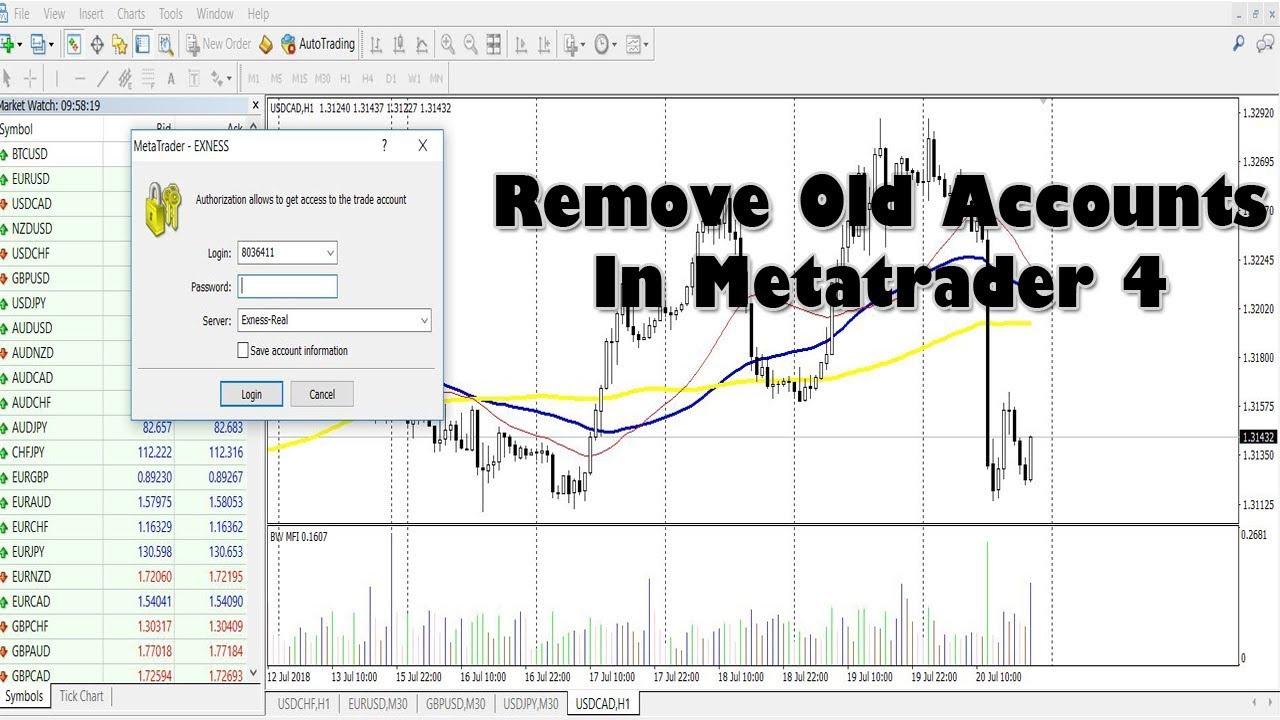Select the CHFJPY row in Market Watch
Viewport: 1280px width, 720px height.
(123, 452)
